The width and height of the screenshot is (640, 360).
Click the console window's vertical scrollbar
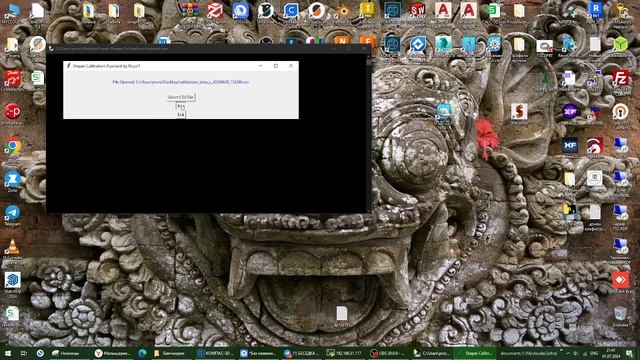[x=369, y=133]
